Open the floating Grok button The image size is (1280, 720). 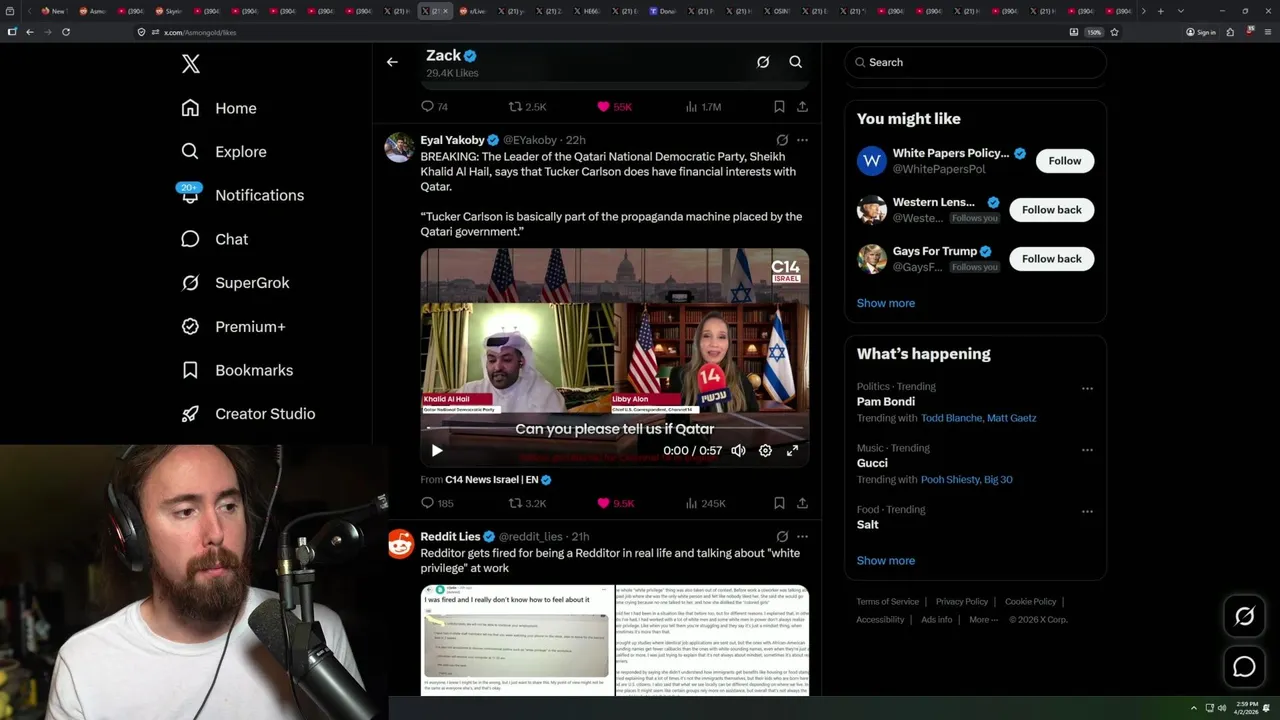pyautogui.click(x=1244, y=617)
